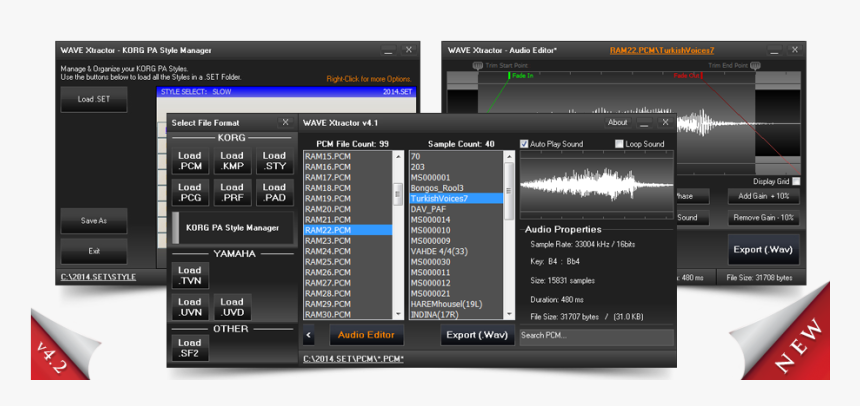Click the Load .PCM button
Screen dimensions: 860x406
coord(190,161)
